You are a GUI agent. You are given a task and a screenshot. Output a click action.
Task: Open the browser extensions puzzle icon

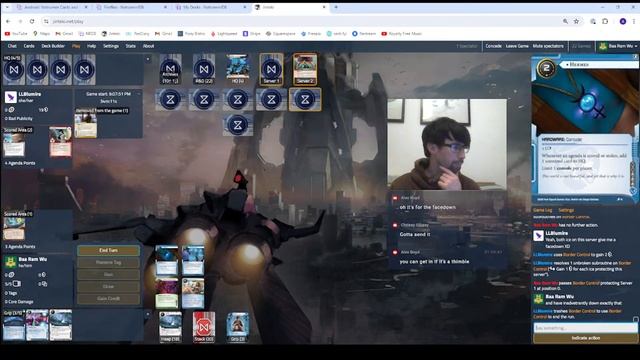pos(605,21)
